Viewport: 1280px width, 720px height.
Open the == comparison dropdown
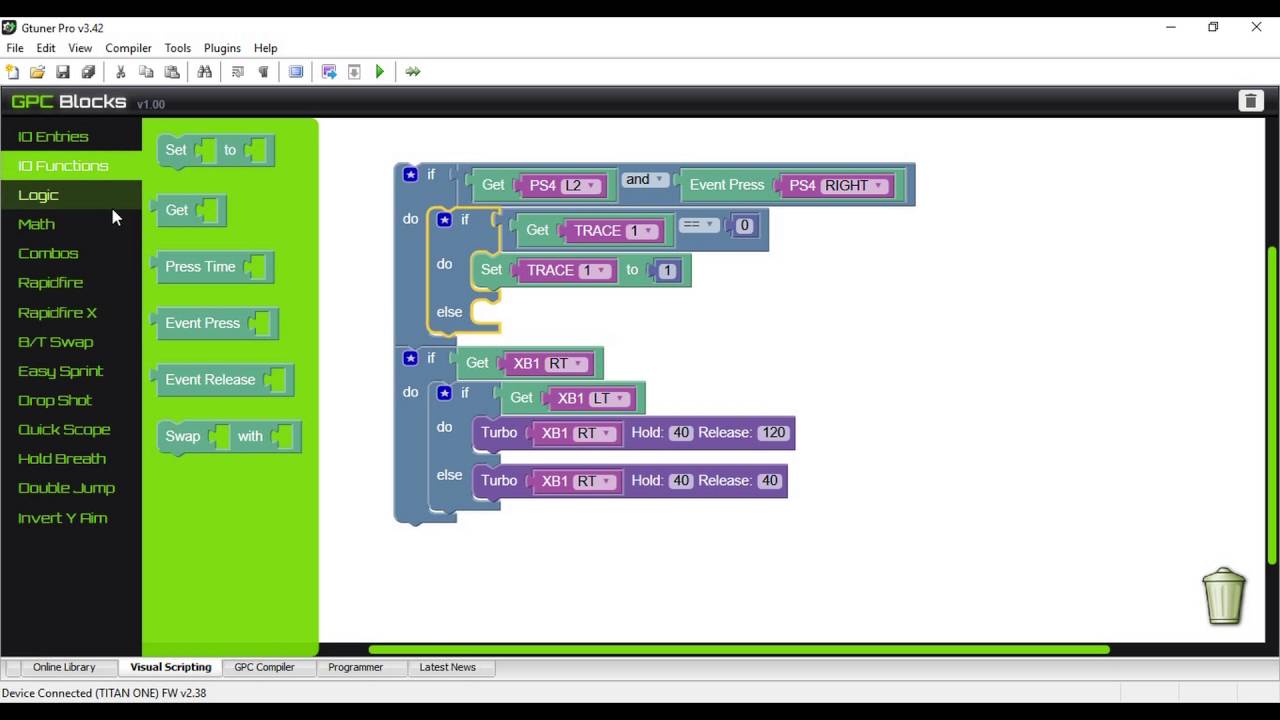pyautogui.click(x=699, y=225)
